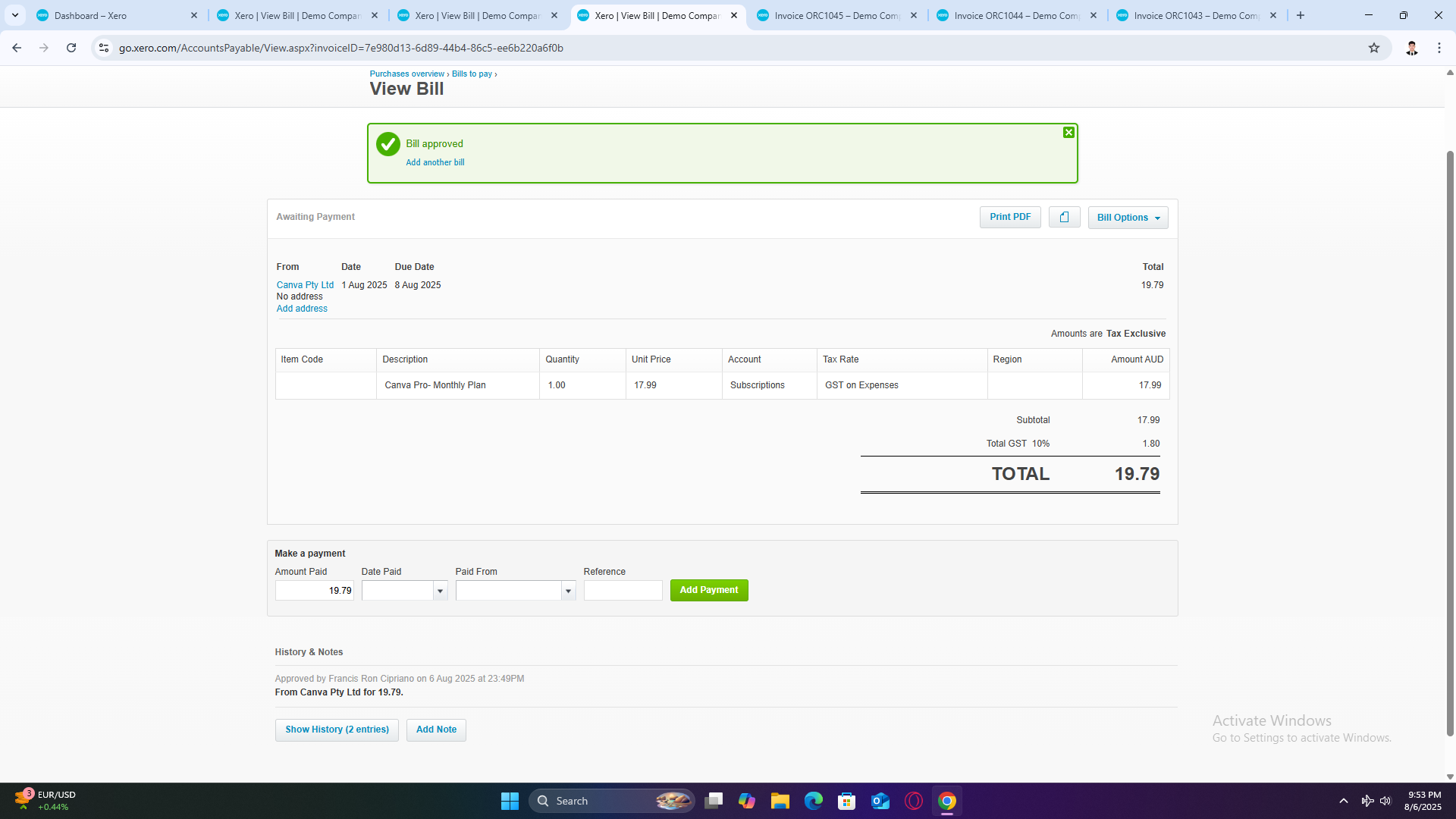Open the Windows Start menu

point(510,801)
